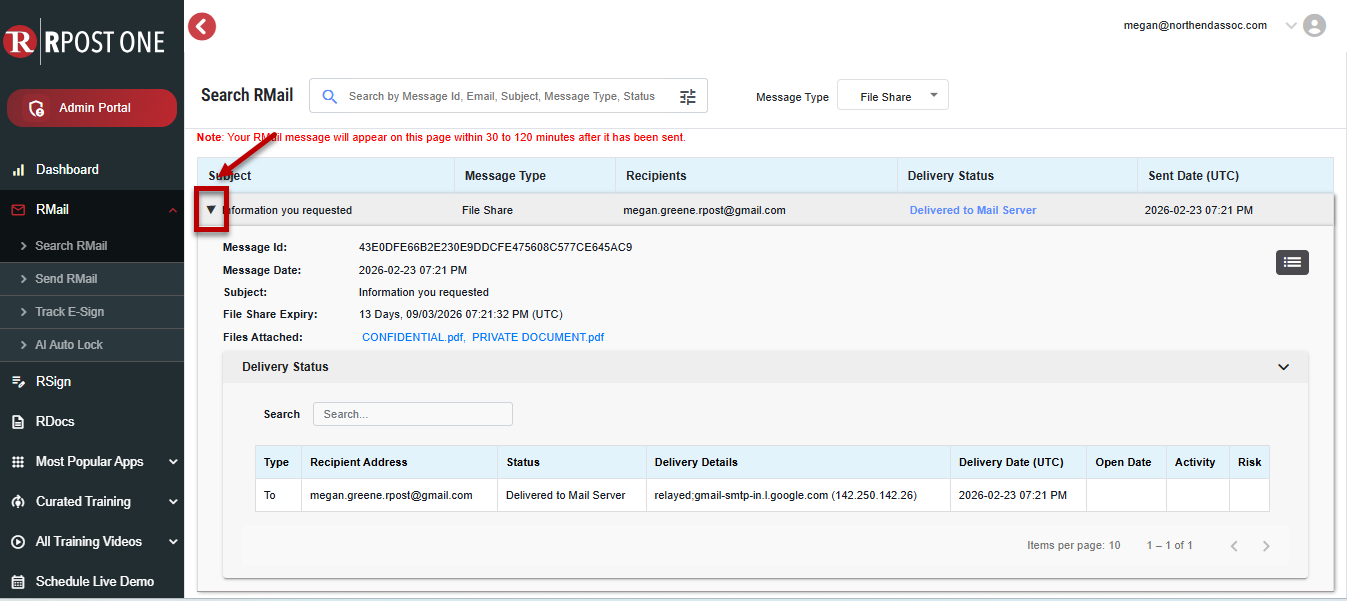Expand the account dropdown arrow
Viewport: 1347px width, 601px height.
click(x=1290, y=26)
